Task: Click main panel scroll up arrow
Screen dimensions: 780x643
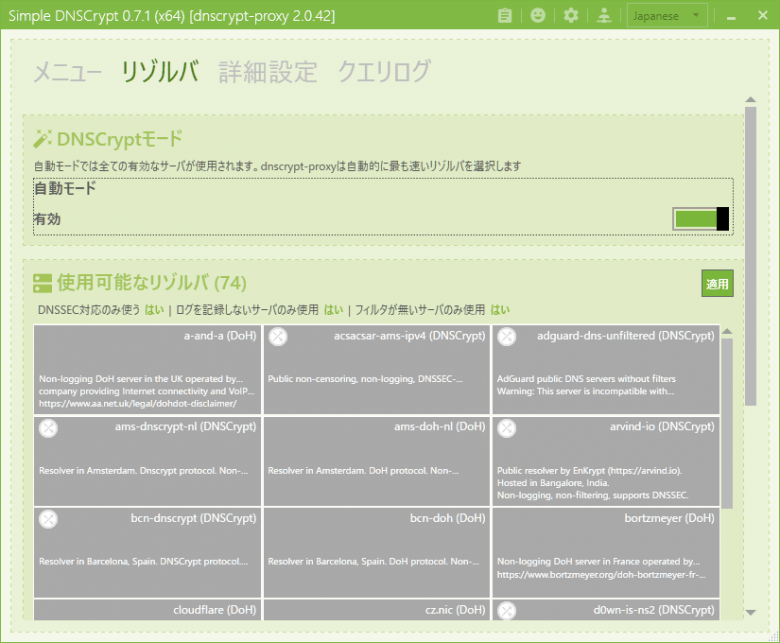Action: coord(751,99)
